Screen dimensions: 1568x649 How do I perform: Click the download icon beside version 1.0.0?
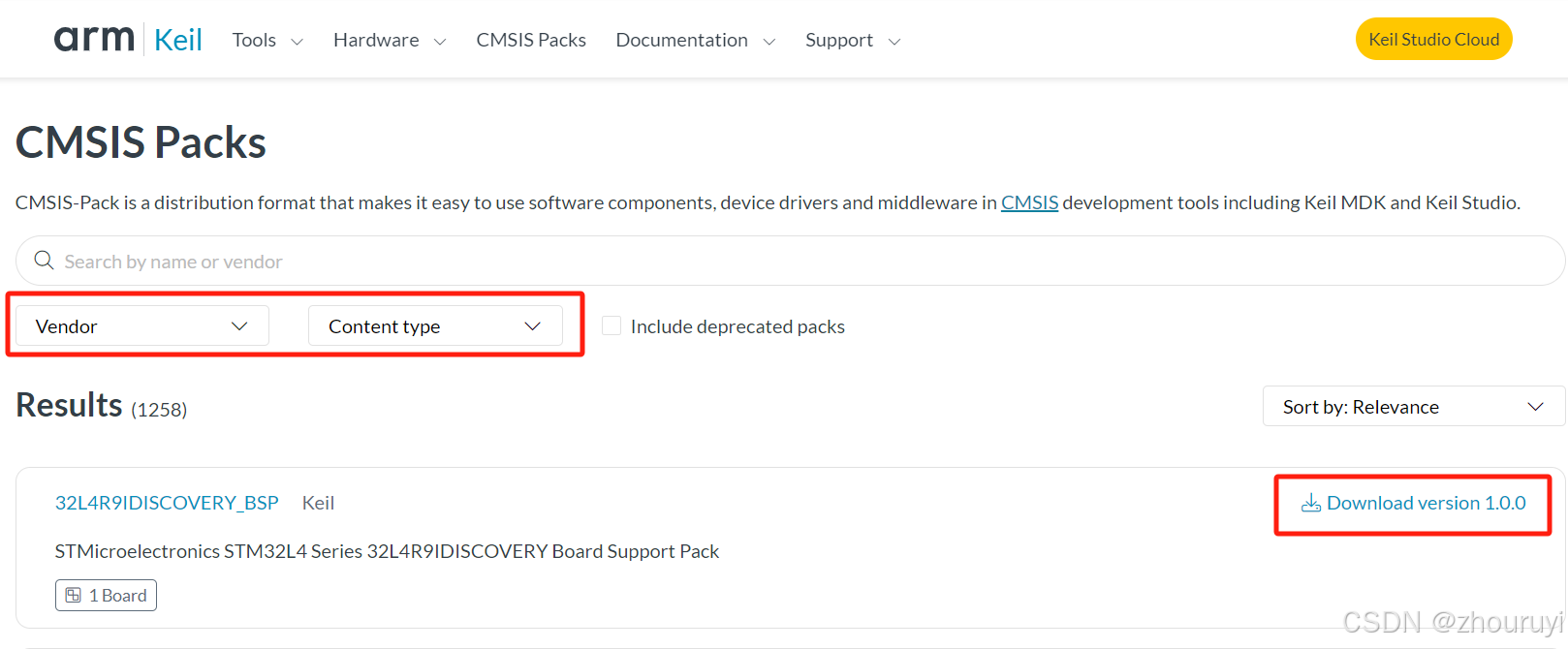point(1311,503)
